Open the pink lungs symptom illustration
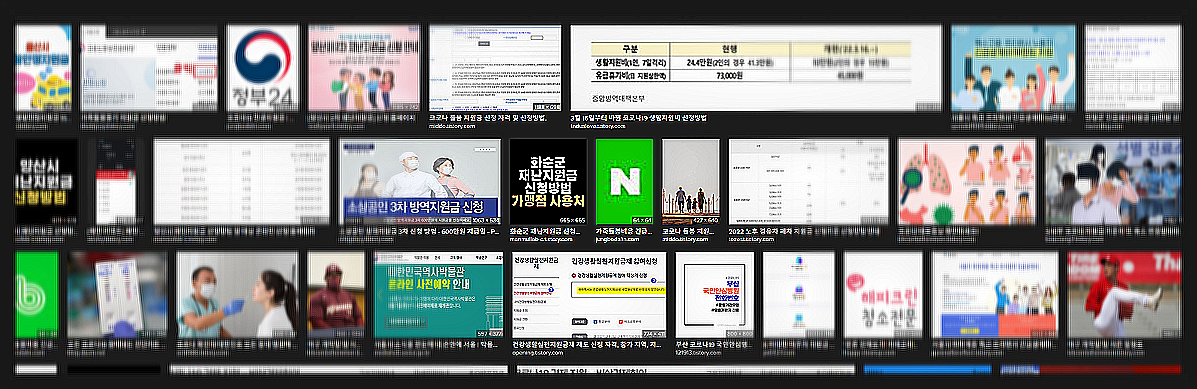The width and height of the screenshot is (1197, 389). [966, 182]
